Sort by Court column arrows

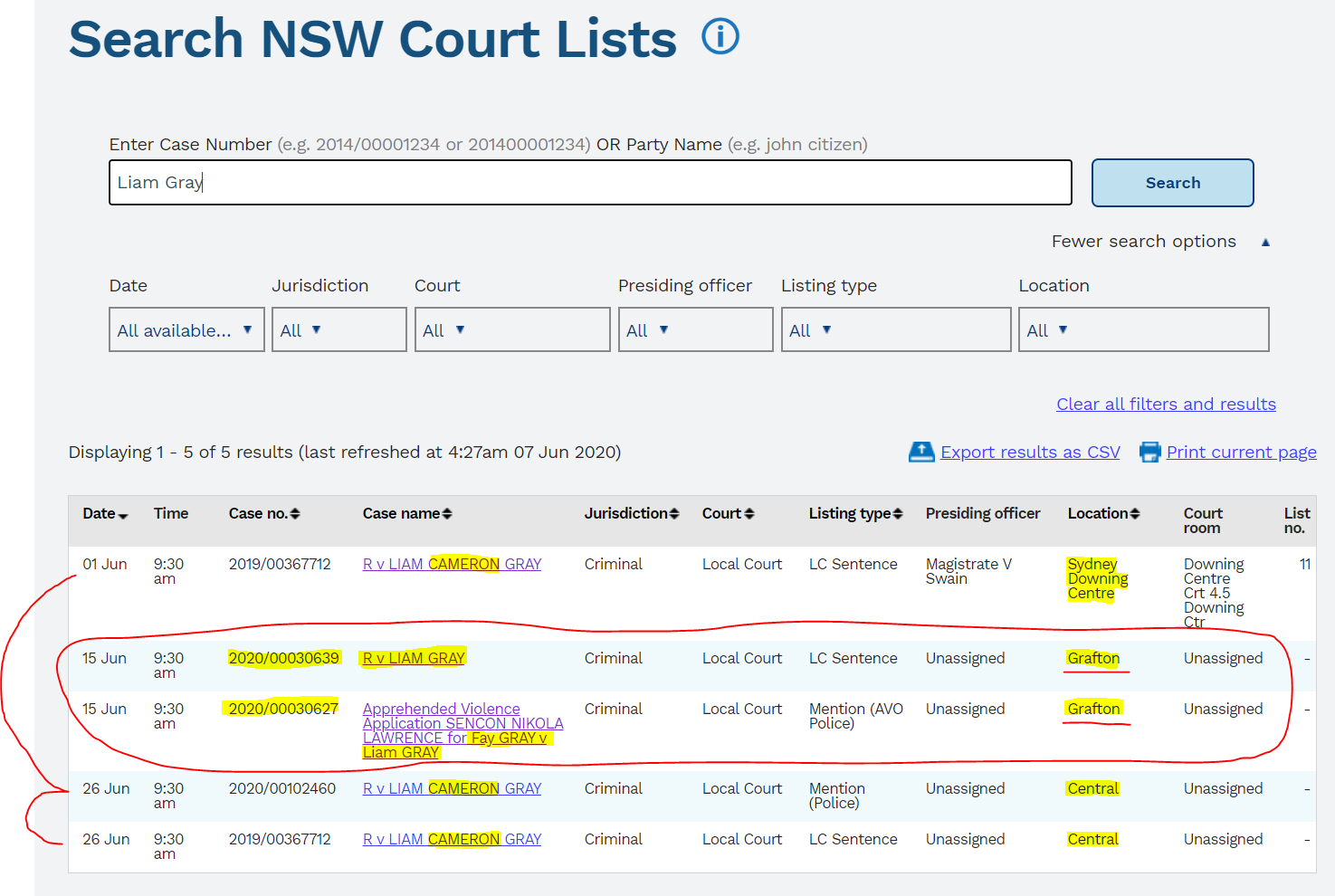pyautogui.click(x=749, y=514)
